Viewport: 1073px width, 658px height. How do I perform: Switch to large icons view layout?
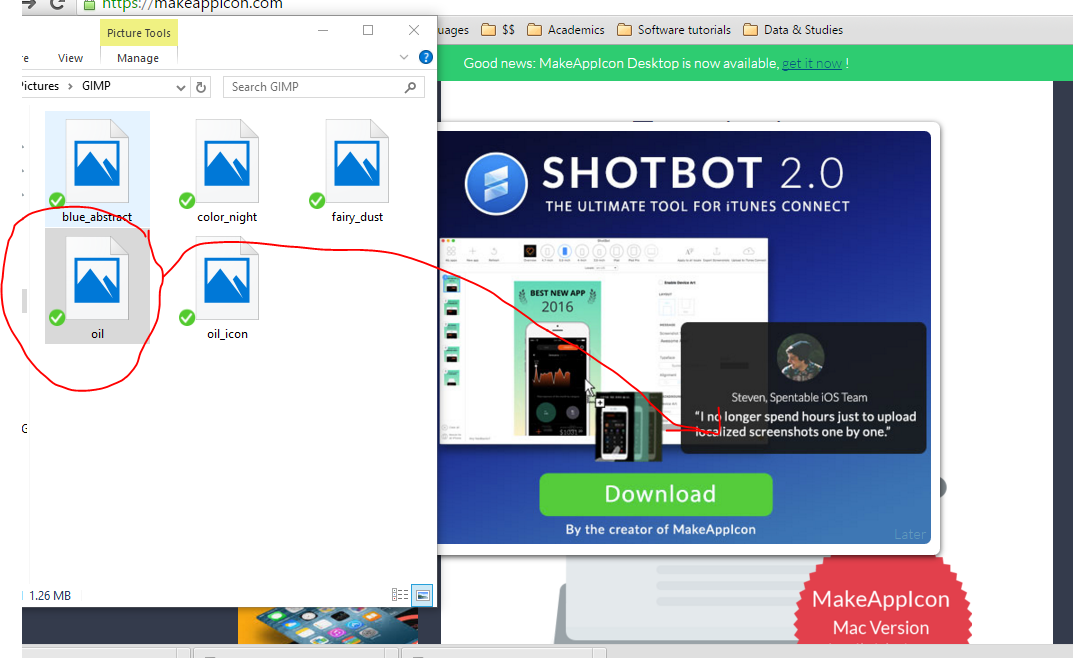[x=424, y=595]
